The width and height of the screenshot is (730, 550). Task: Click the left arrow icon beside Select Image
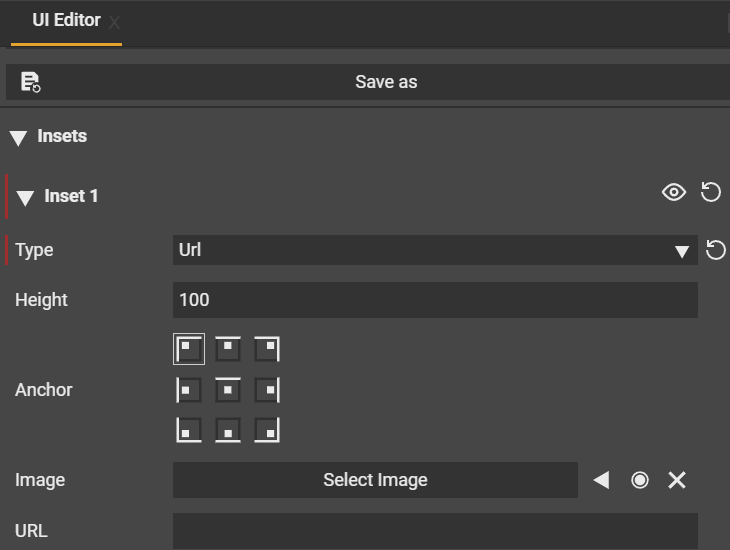(601, 481)
